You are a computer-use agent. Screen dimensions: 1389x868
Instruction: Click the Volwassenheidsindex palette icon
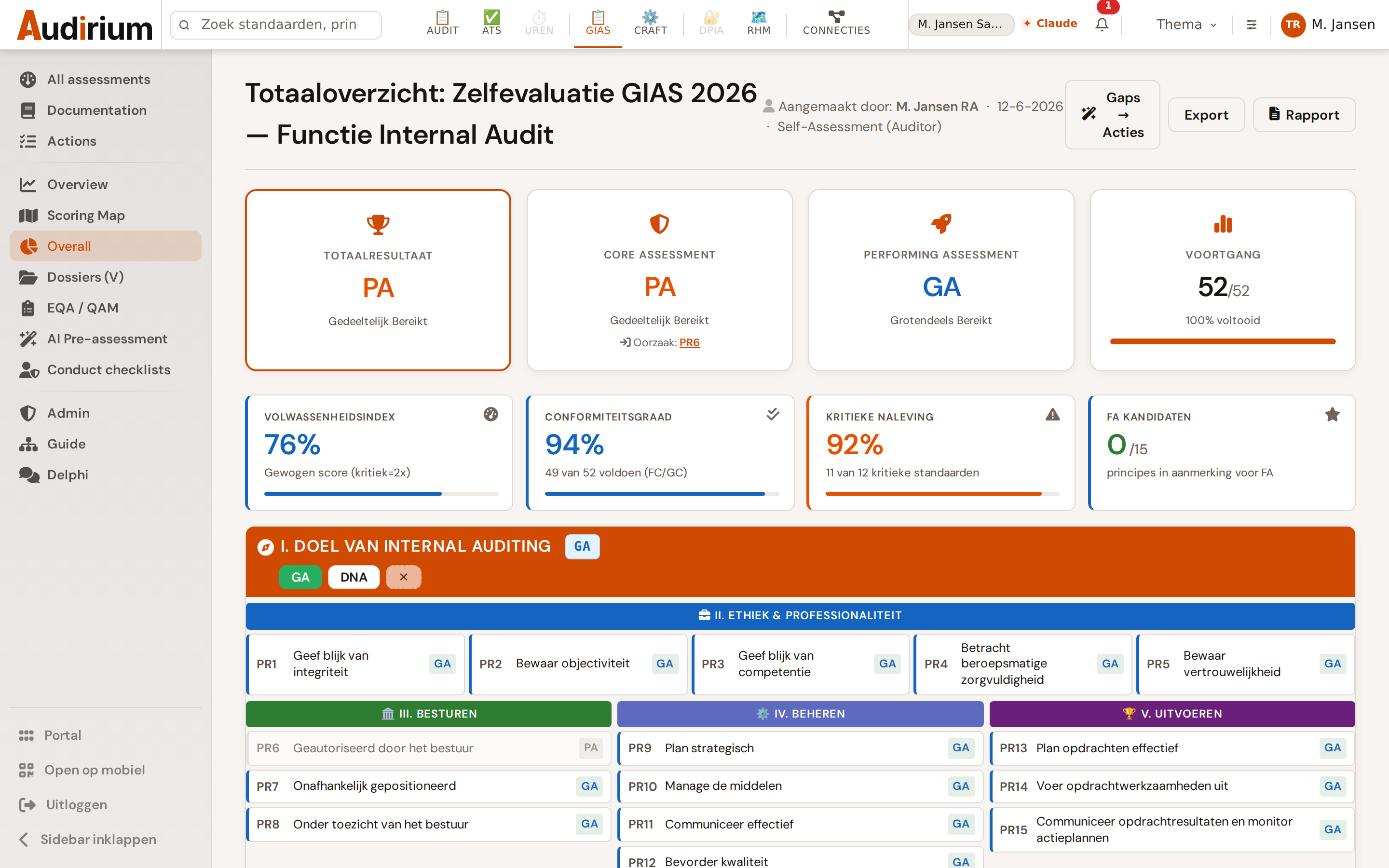491,414
